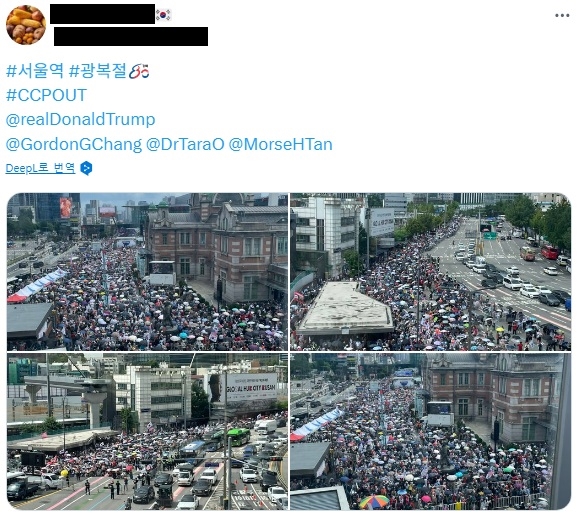The image size is (577, 515).
Task: Open bottom-right photo with rainbow umbrella
Action: pyautogui.click(x=431, y=431)
